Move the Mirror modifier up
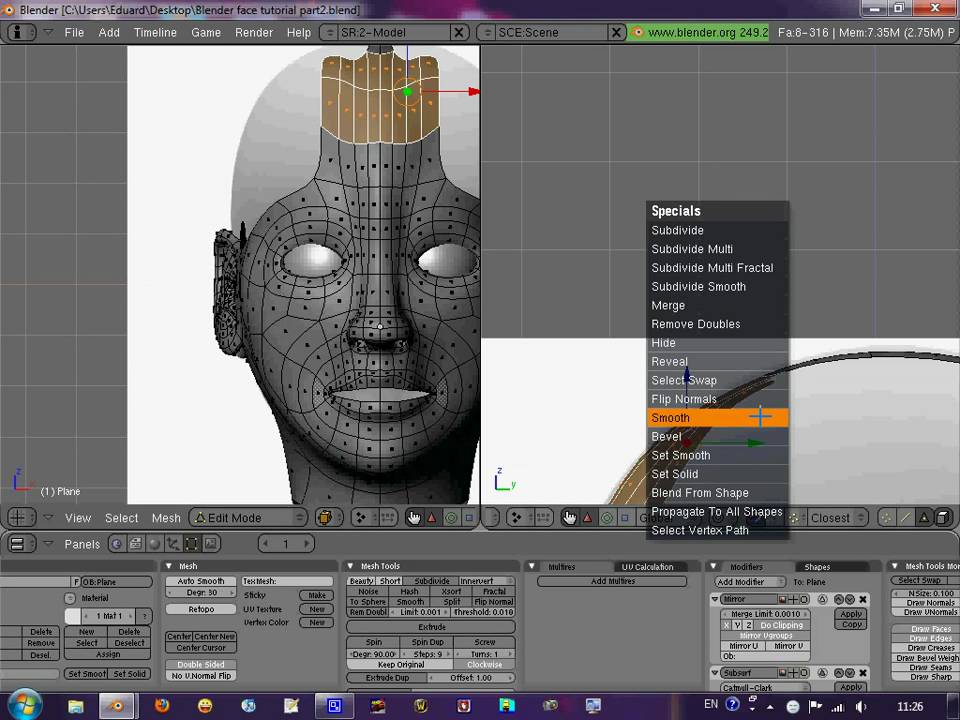Screen dimensions: 960x720 click(x=838, y=599)
